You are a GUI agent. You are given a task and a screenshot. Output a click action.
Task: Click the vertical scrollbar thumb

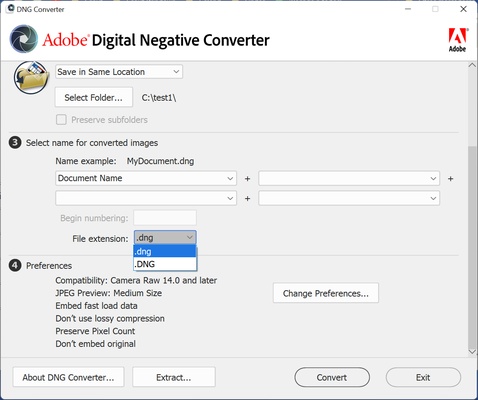pos(472,247)
